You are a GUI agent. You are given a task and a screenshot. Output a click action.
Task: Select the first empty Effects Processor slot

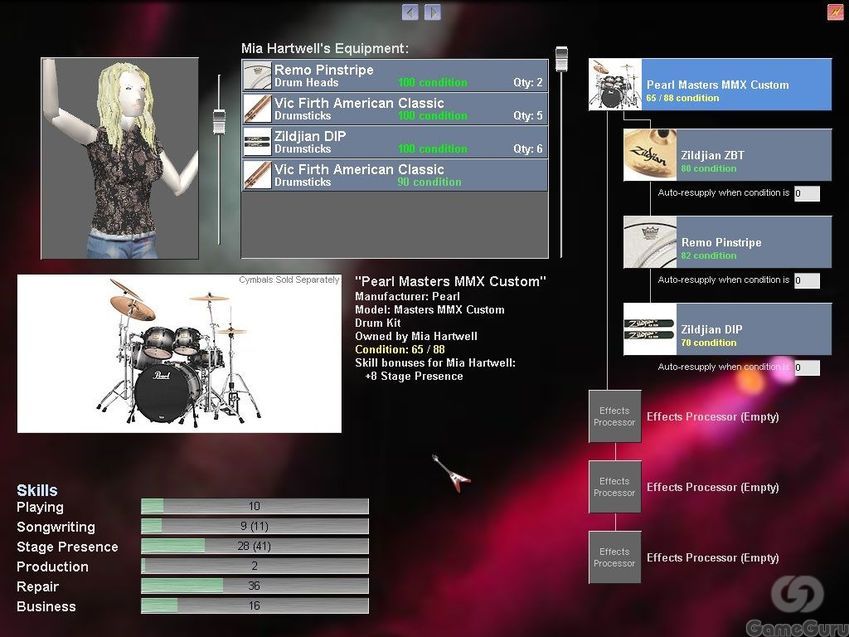point(615,417)
